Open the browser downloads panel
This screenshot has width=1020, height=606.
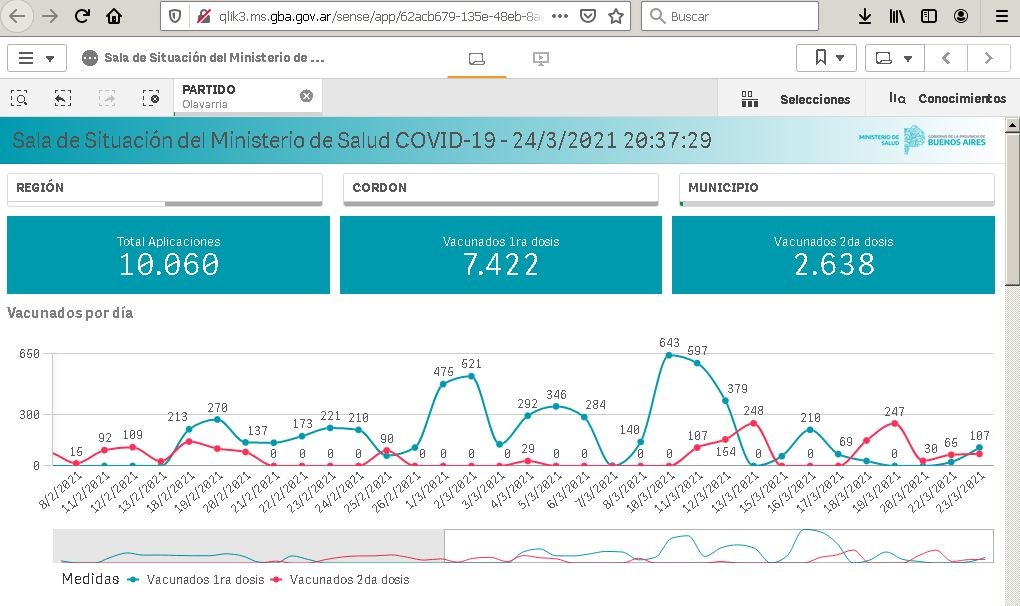pyautogui.click(x=865, y=16)
